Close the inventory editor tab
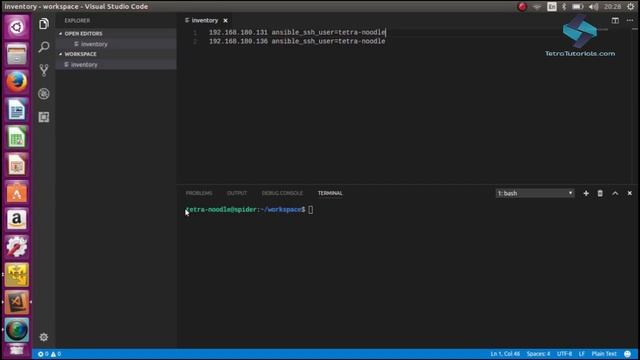Image resolution: width=640 pixels, height=360 pixels. (x=225, y=20)
